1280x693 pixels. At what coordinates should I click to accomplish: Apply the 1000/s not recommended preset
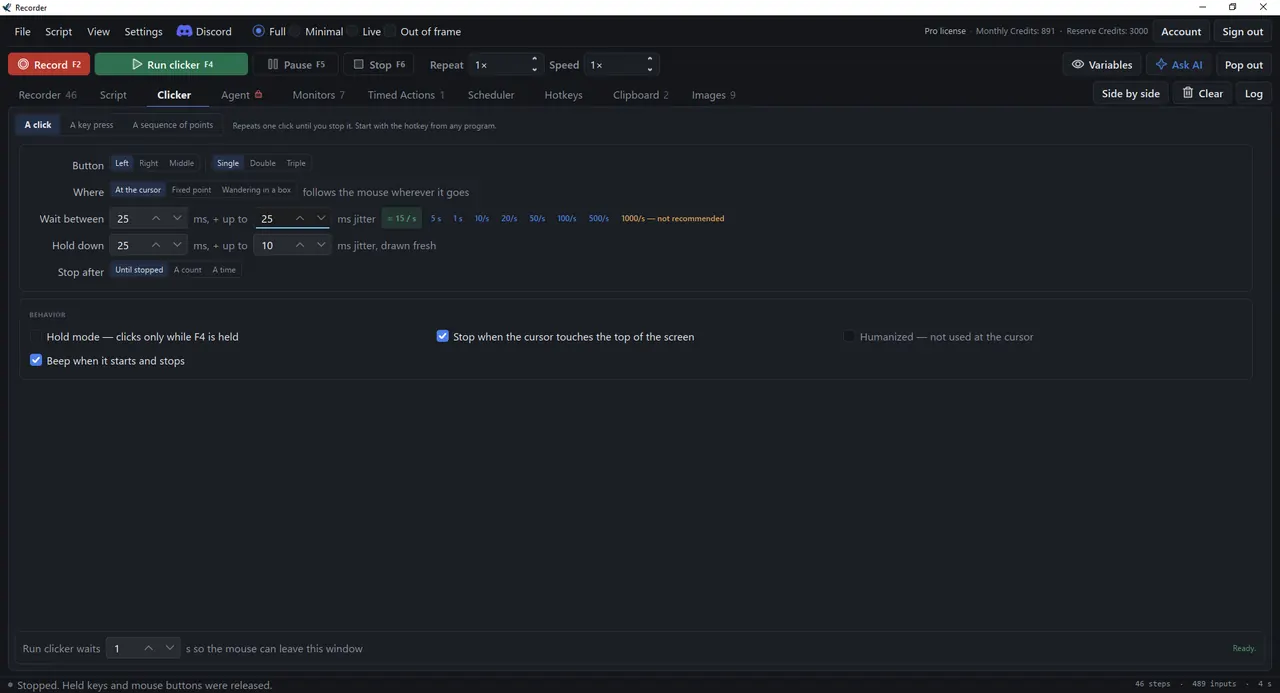tap(673, 218)
